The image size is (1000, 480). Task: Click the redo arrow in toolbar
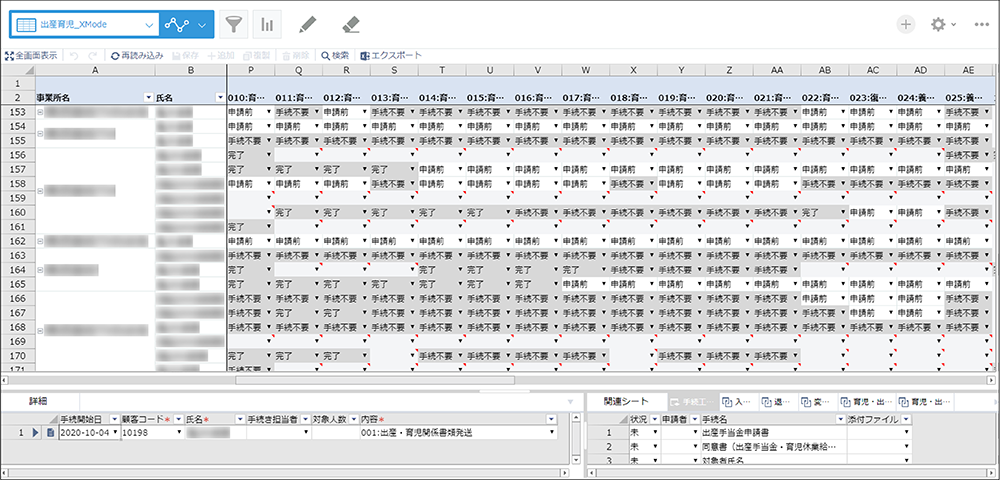(92, 55)
